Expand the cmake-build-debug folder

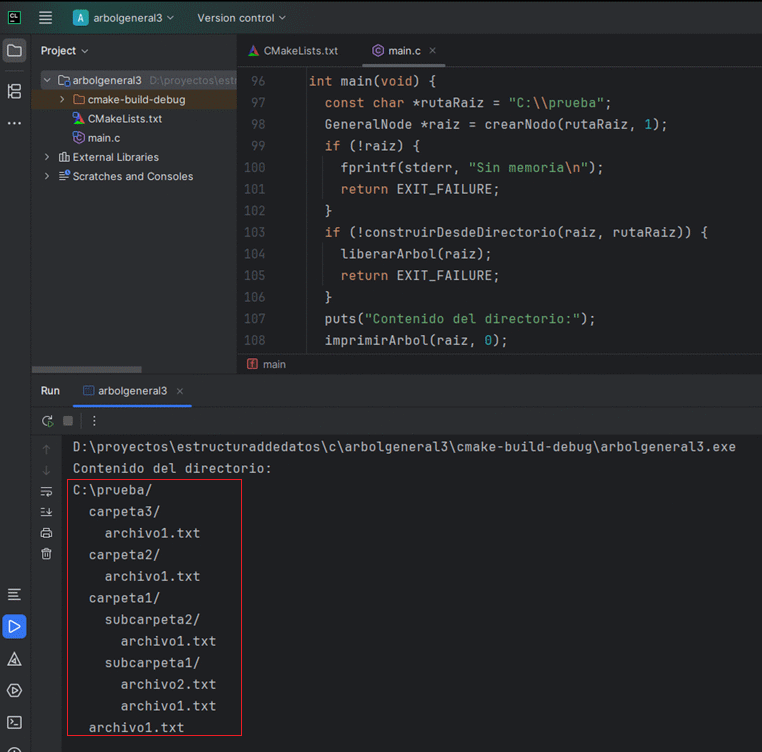pos(62,100)
